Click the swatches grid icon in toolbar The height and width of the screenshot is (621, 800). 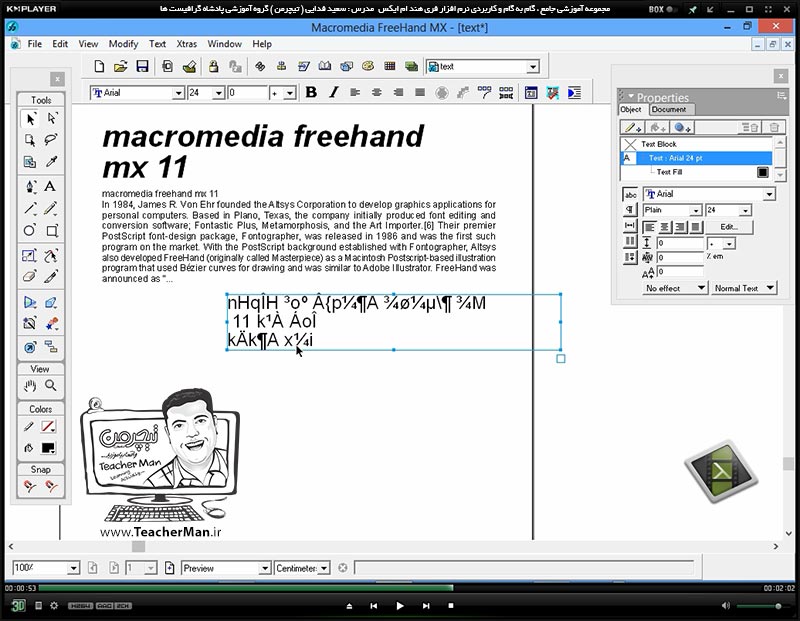coord(390,66)
